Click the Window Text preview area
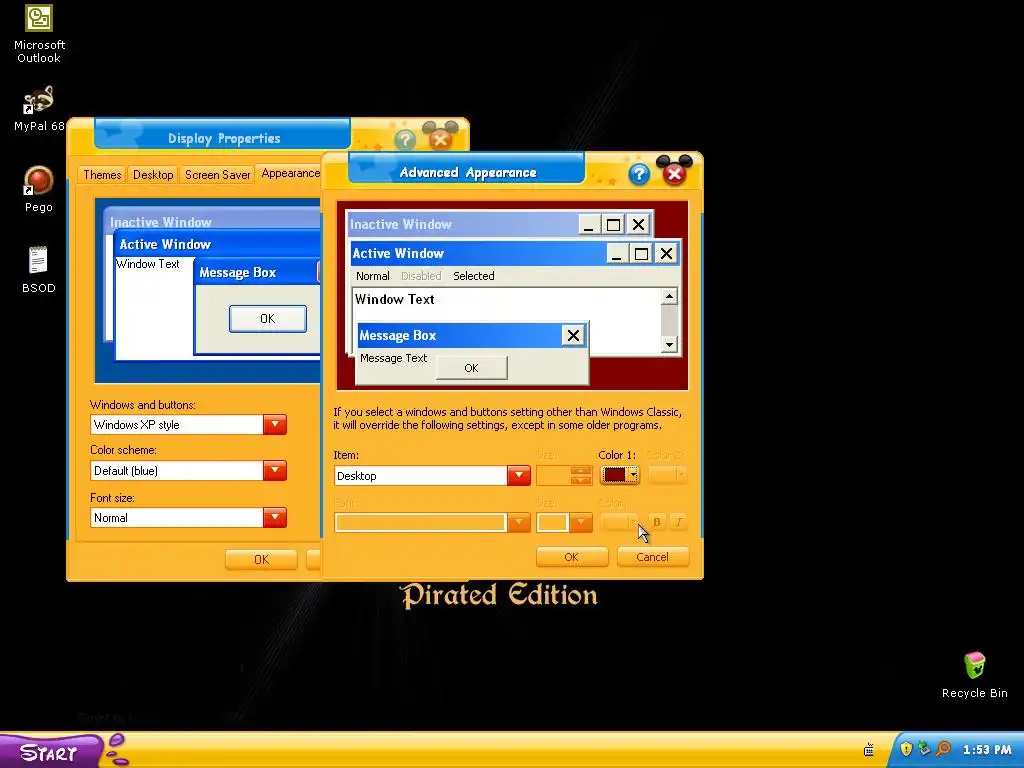Viewport: 1024px width, 768px height. pyautogui.click(x=394, y=300)
